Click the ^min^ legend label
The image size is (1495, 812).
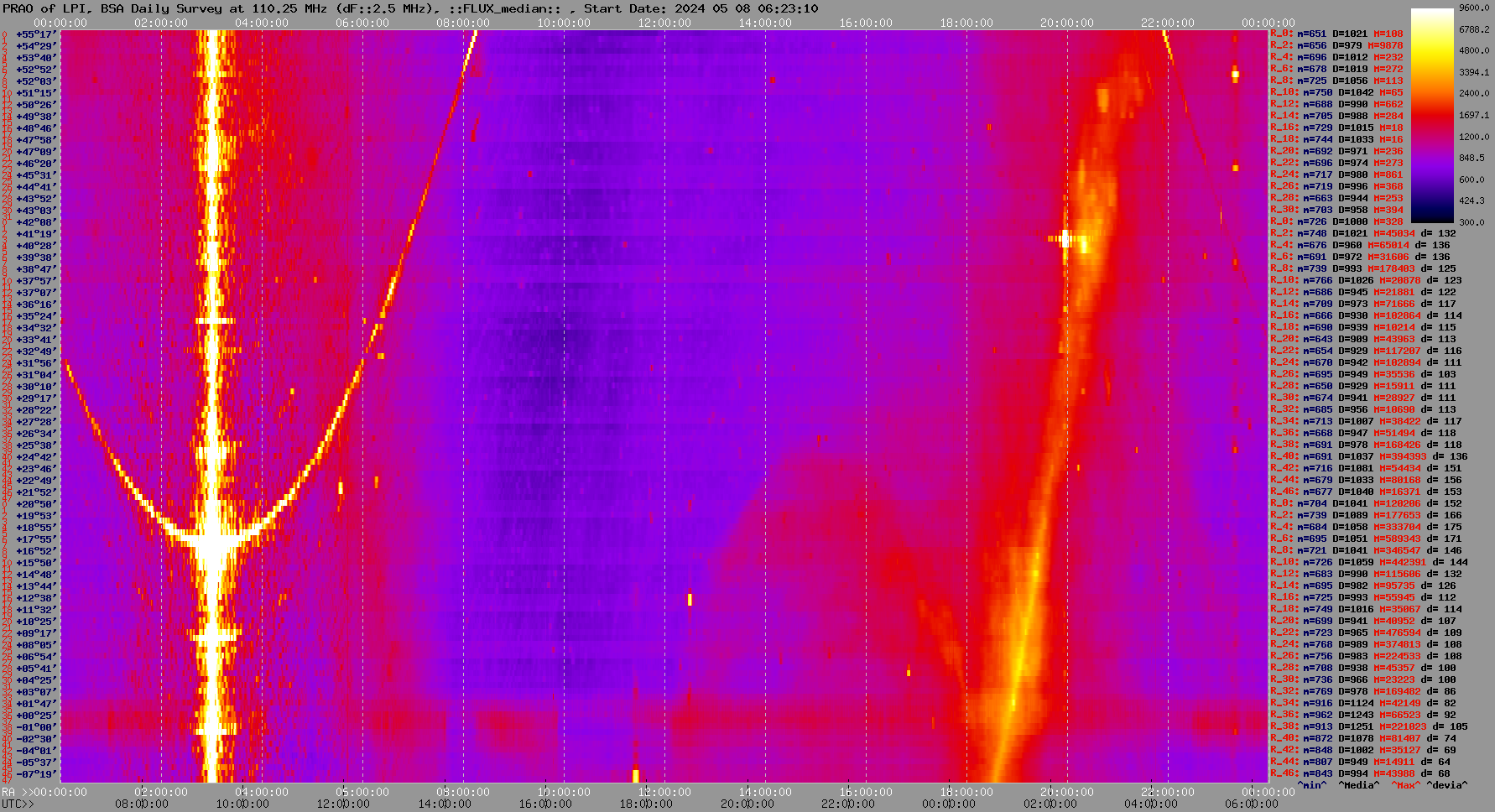1312,786
